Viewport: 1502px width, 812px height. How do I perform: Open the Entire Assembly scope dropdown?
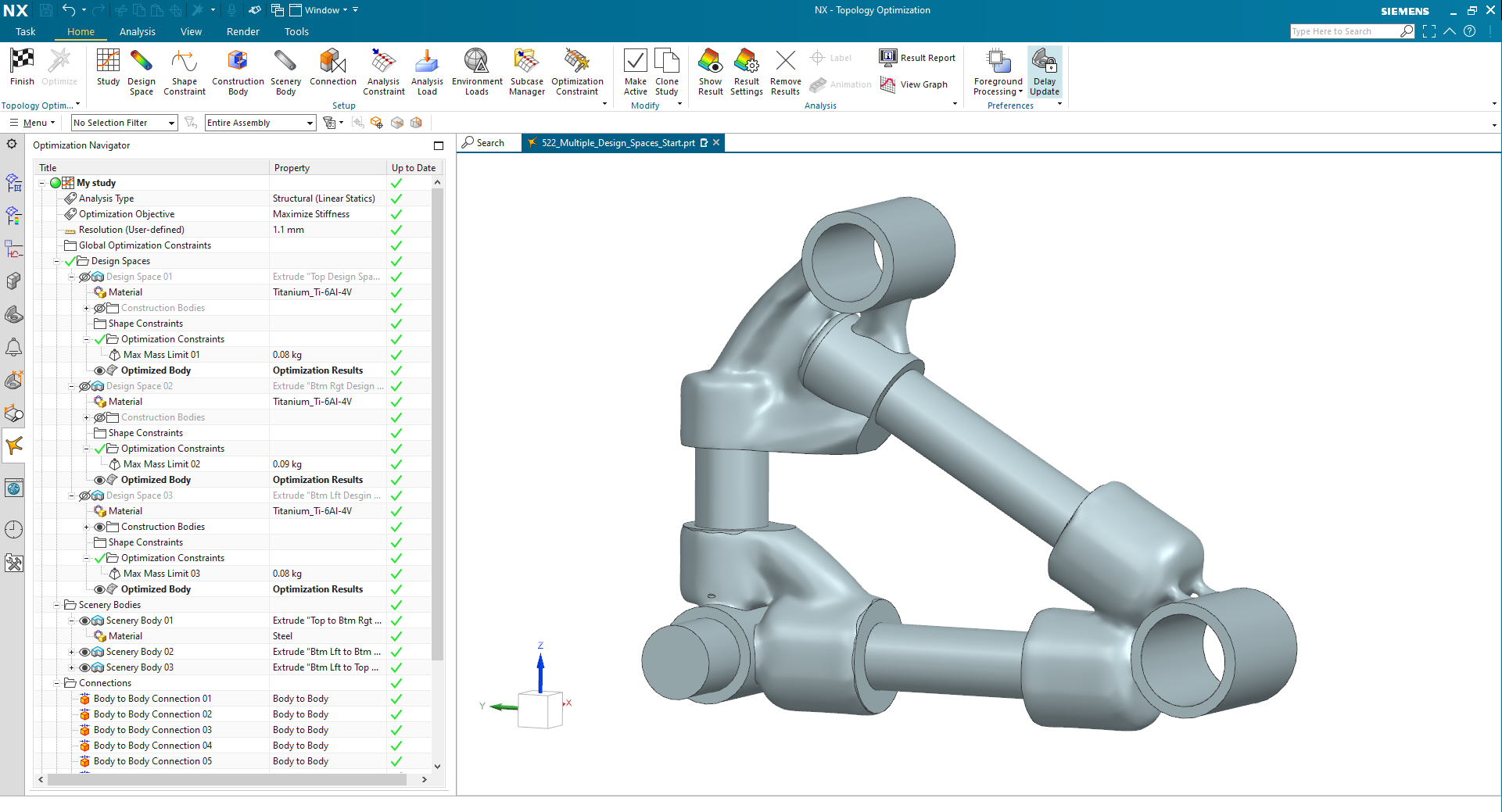coord(310,123)
